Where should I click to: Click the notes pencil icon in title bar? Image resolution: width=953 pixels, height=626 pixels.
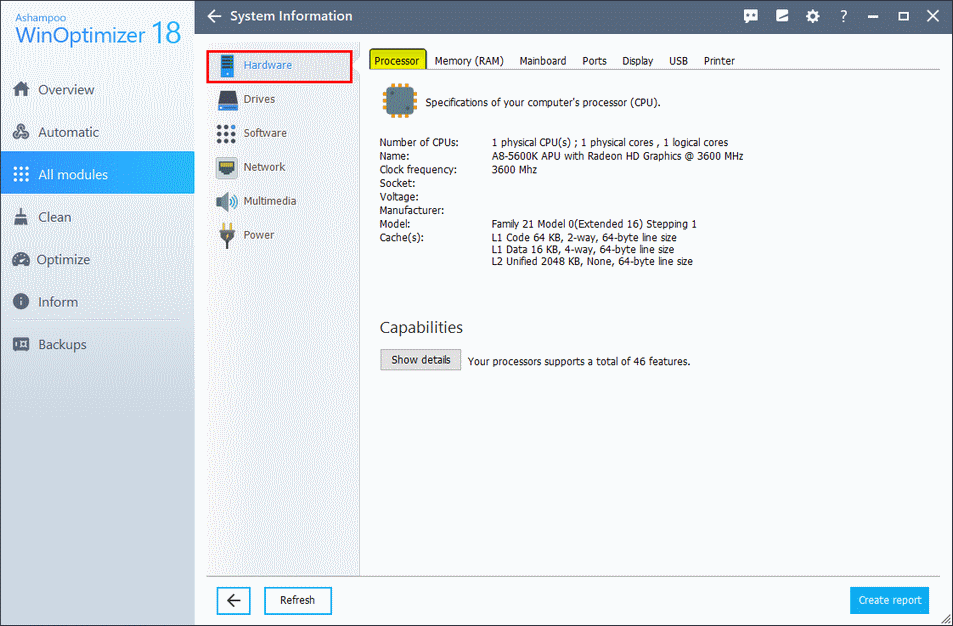click(x=782, y=16)
